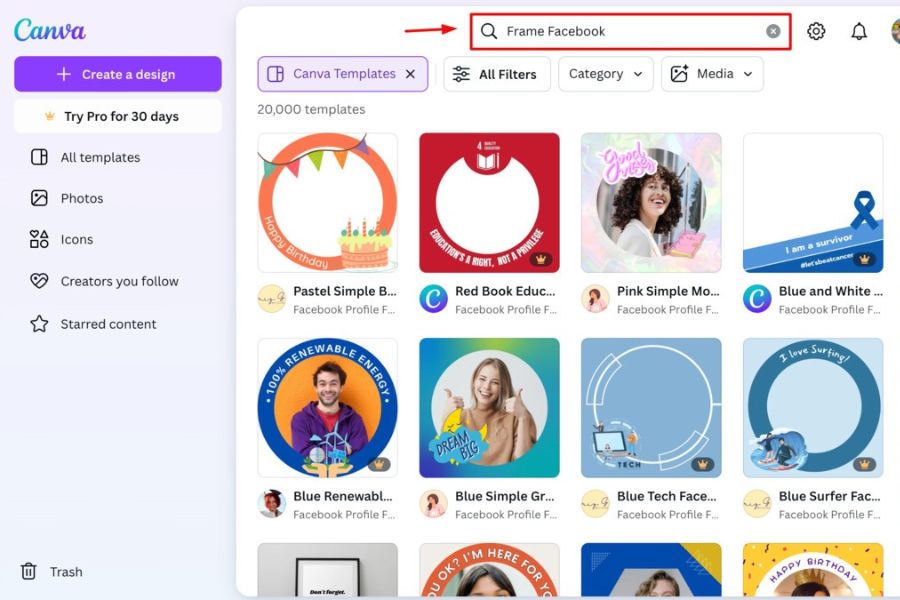Click creator avatar beside Pastel Simple B...
This screenshot has height=600, width=900.
[271, 299]
